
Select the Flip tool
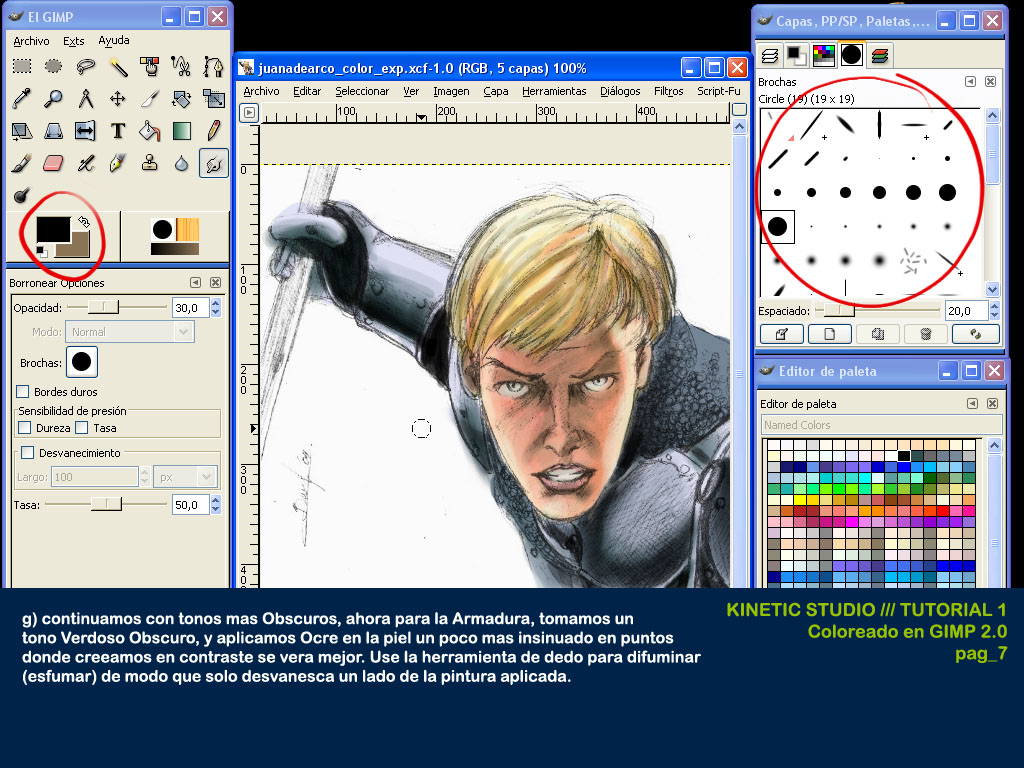pyautogui.click(x=86, y=131)
